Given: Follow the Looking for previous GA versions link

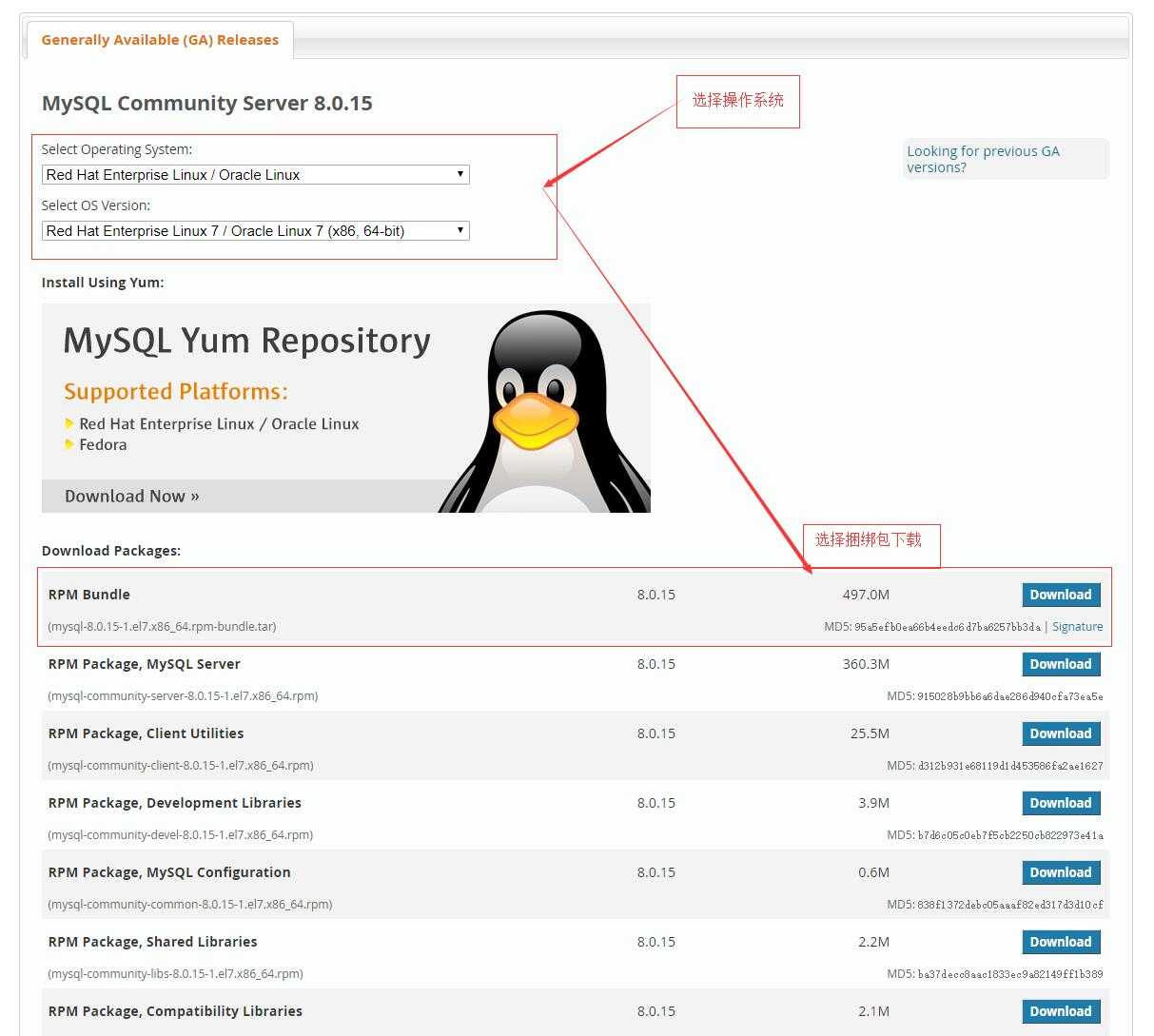Looking at the screenshot, I should 983,159.
